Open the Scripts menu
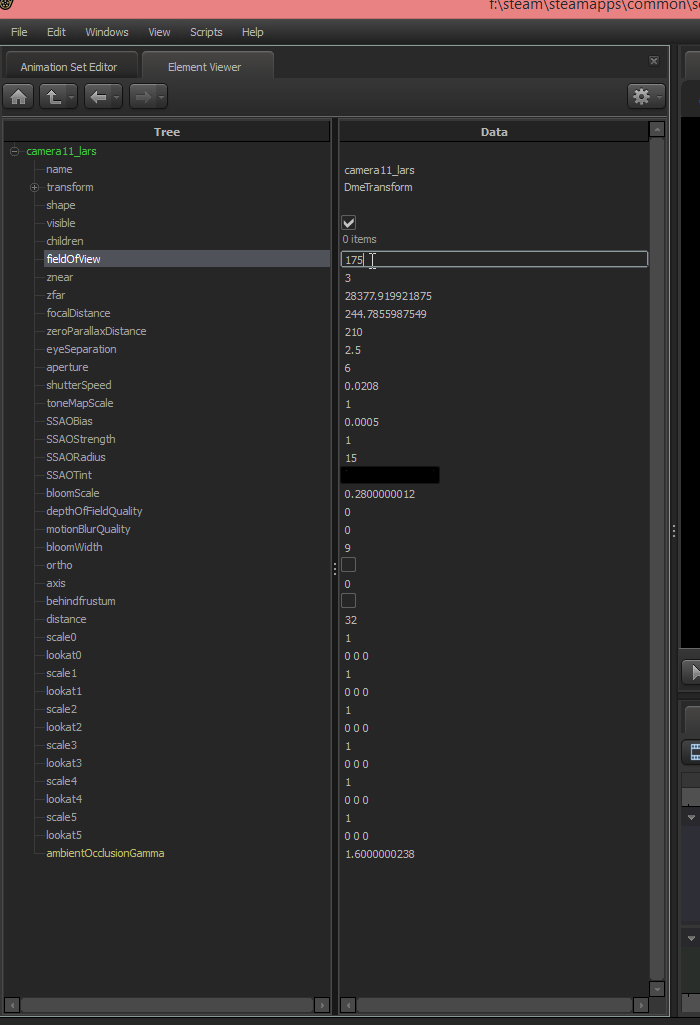The width and height of the screenshot is (700, 1025). (206, 32)
